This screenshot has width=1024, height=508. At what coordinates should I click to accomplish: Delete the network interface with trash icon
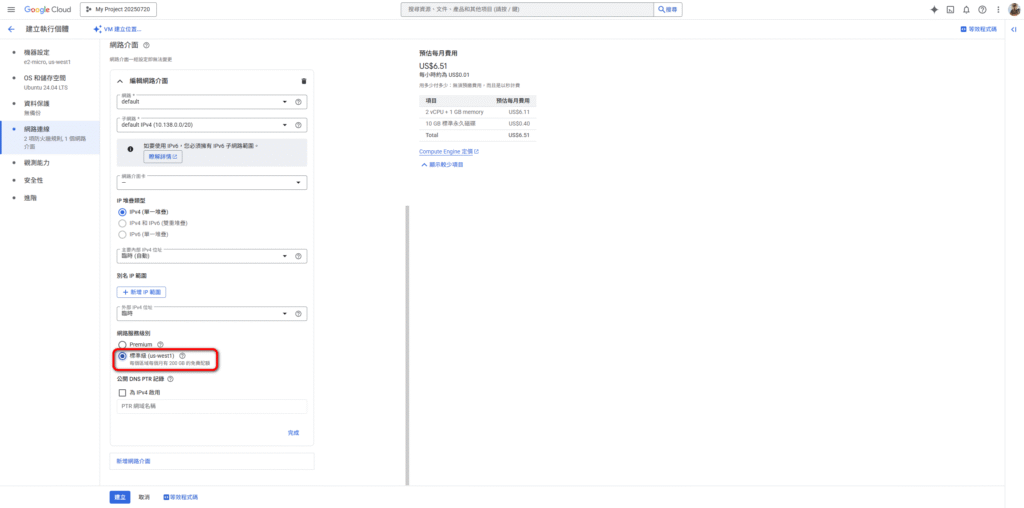pyautogui.click(x=304, y=81)
